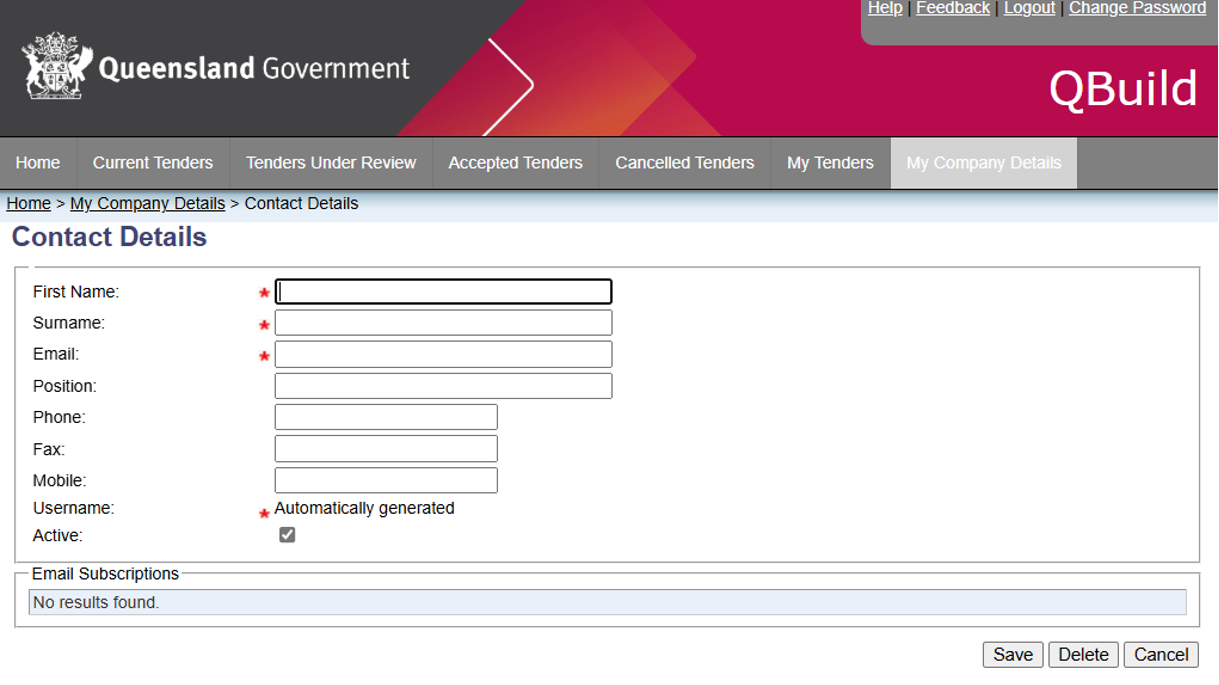Click the Fax input field

(x=386, y=449)
